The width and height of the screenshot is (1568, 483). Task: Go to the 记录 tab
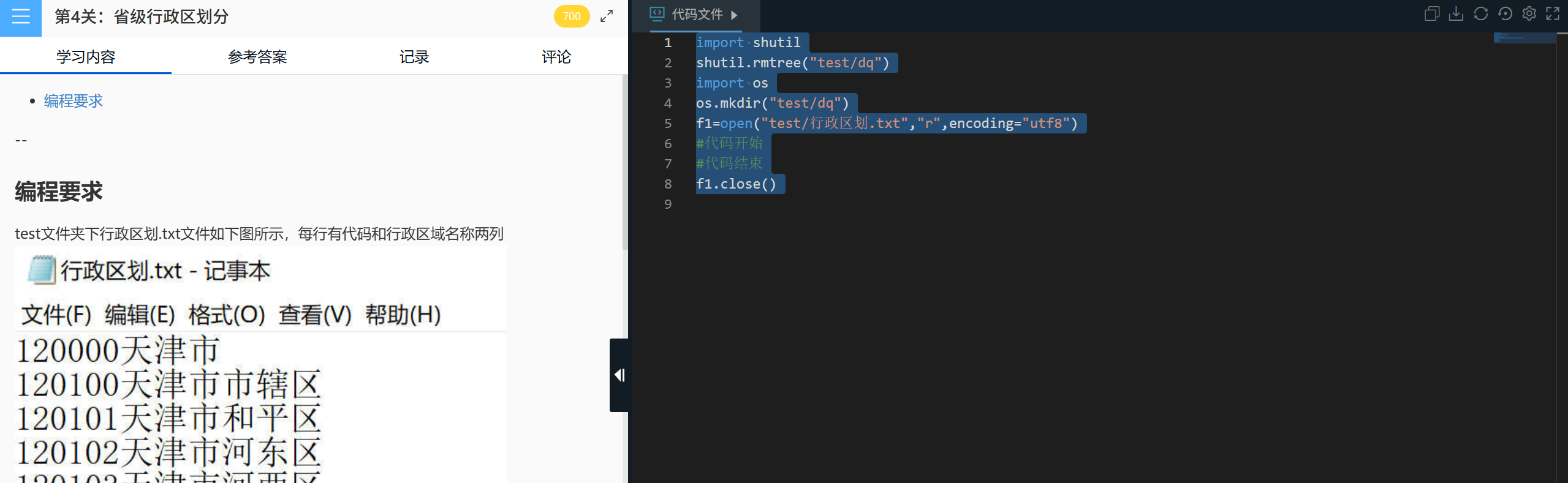414,57
